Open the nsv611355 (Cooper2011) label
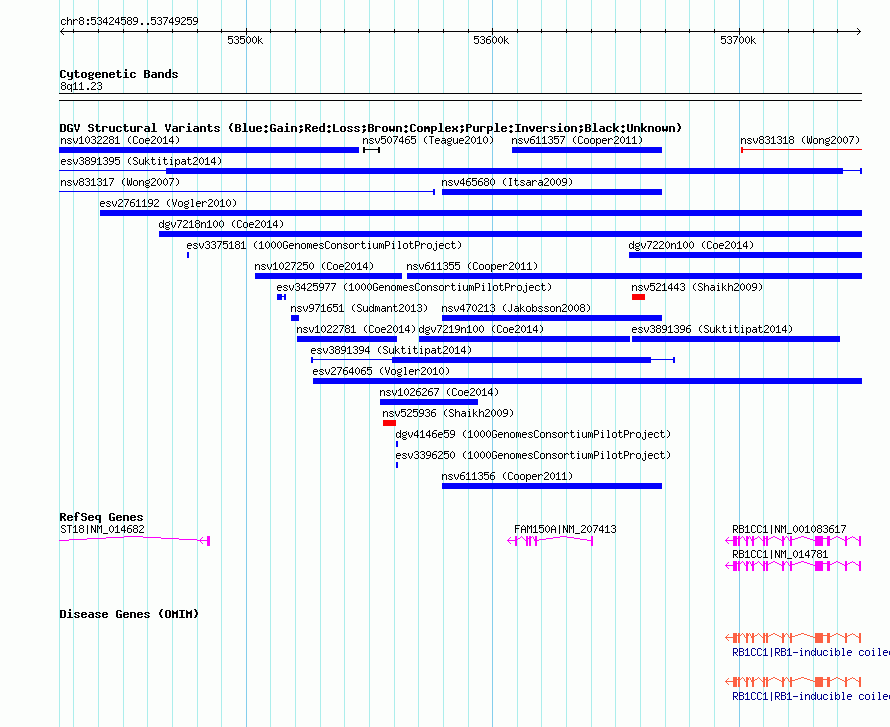The width and height of the screenshot is (890, 727). [x=472, y=266]
